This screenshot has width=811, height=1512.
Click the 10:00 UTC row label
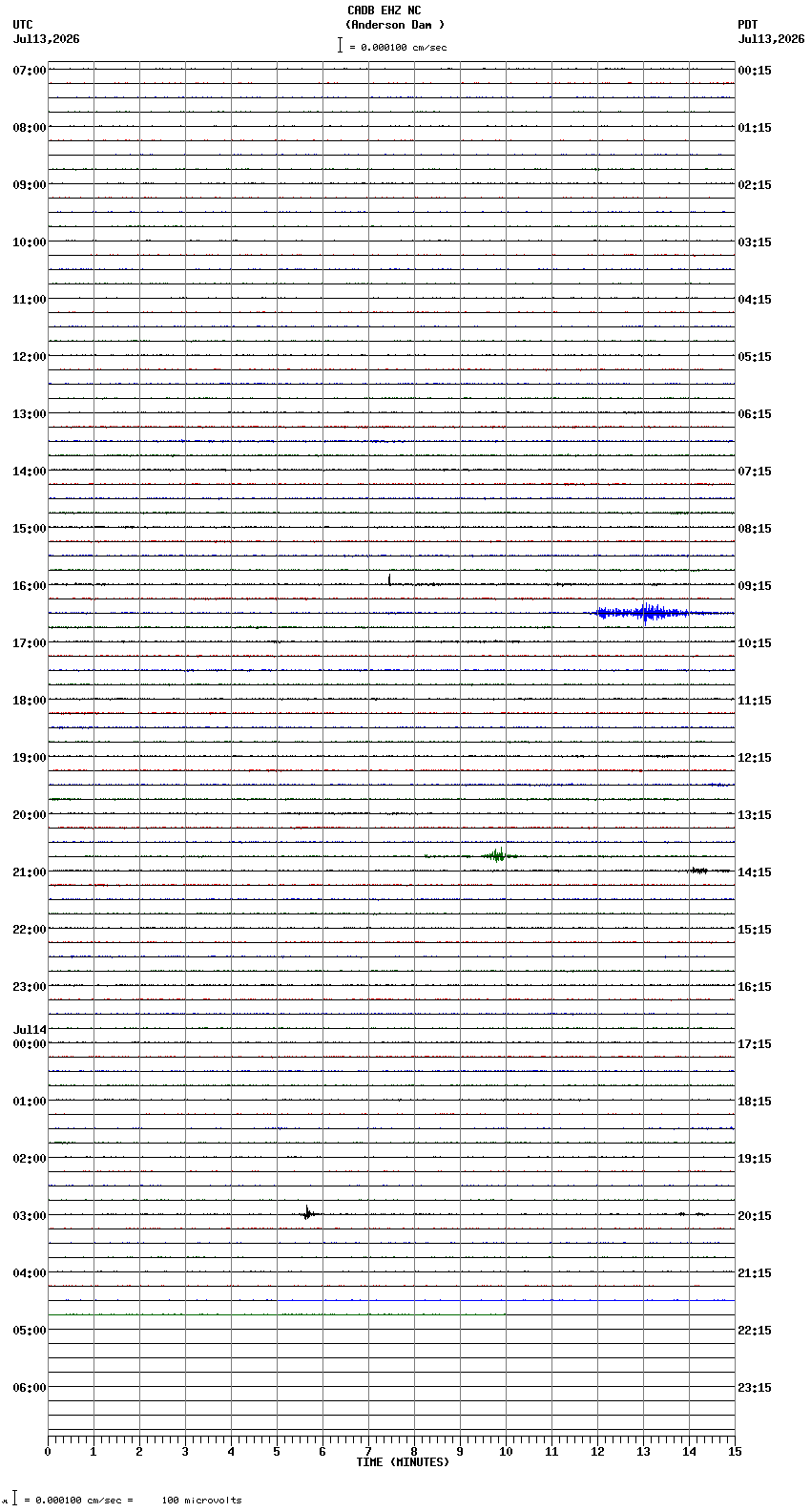pos(29,242)
